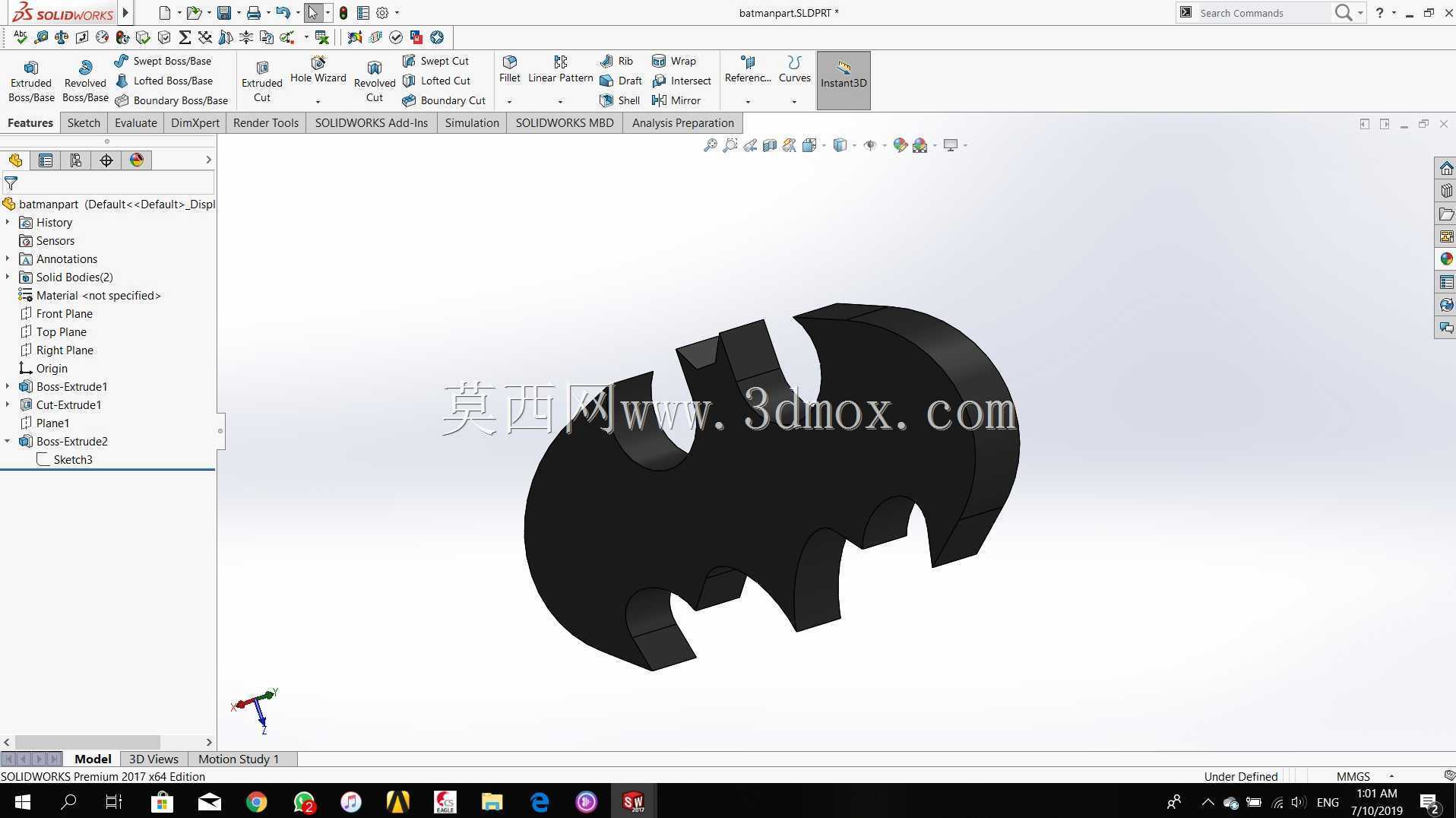The width and height of the screenshot is (1456, 818).
Task: Select the Revolved Boss/Base tool
Action: (x=85, y=81)
